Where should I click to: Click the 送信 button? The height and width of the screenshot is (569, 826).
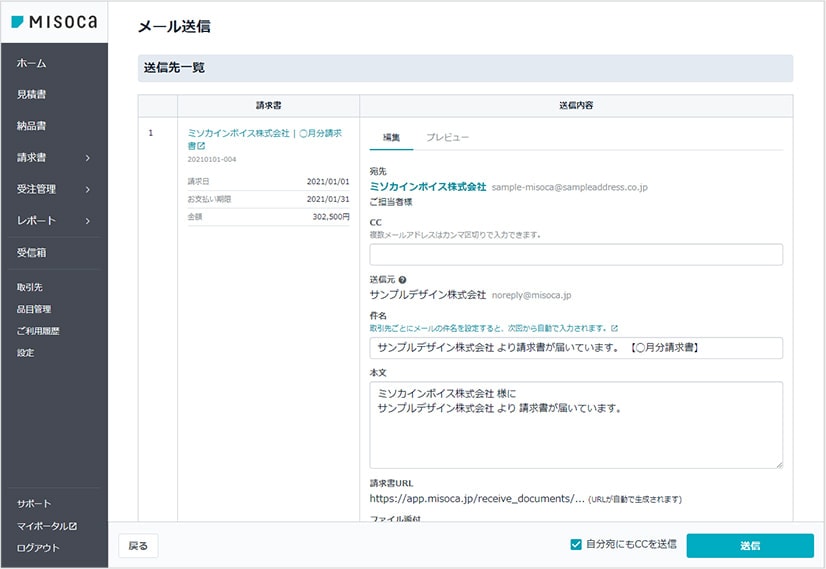click(750, 546)
